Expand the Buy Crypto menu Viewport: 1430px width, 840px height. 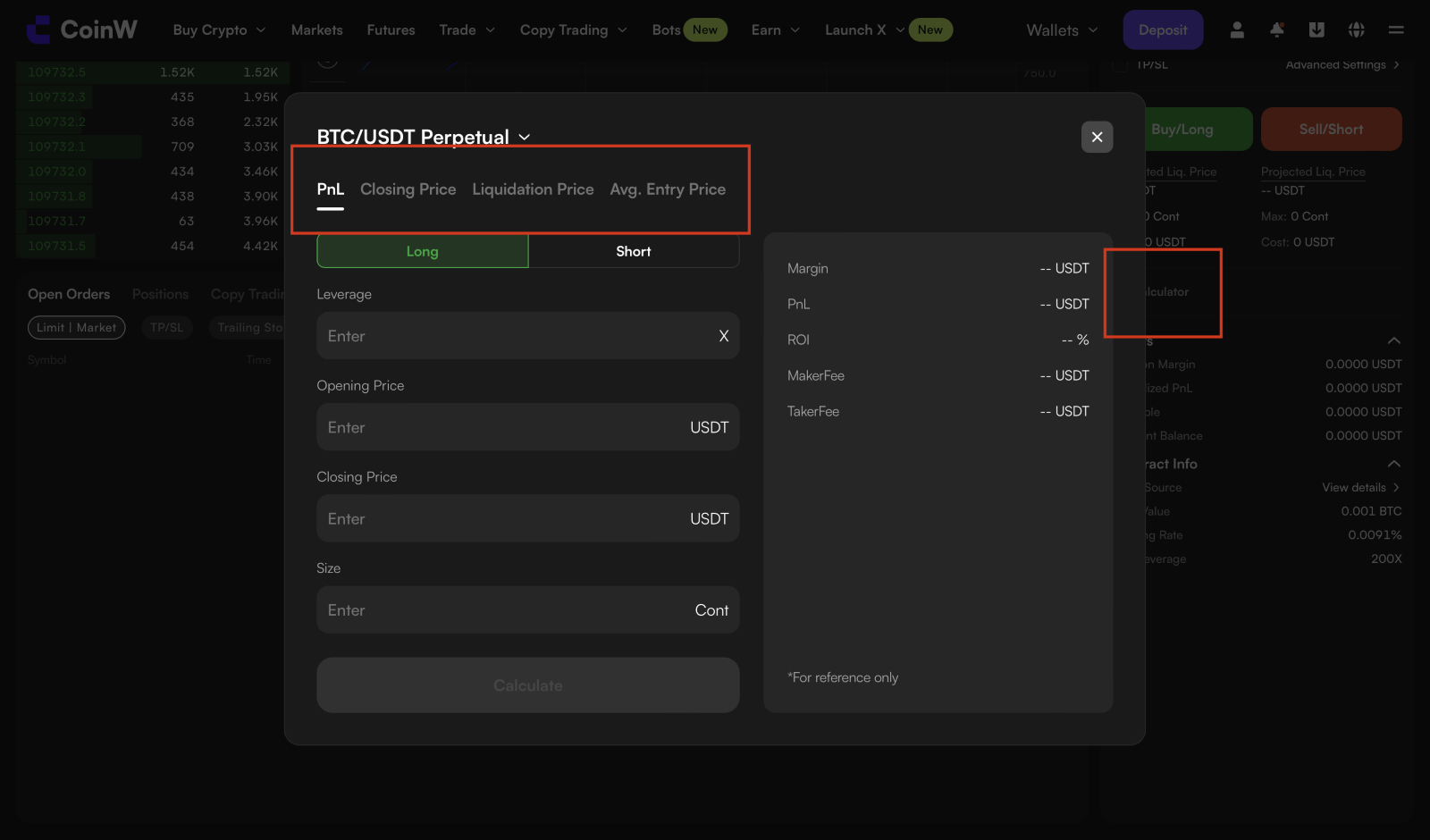(x=219, y=30)
